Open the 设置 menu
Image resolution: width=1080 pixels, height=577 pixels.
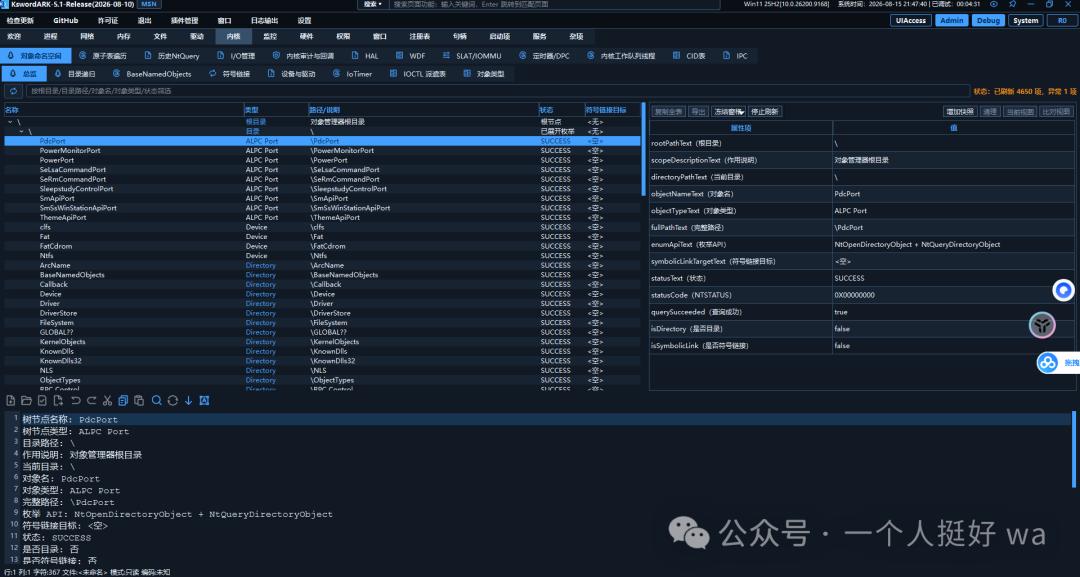click(x=304, y=21)
